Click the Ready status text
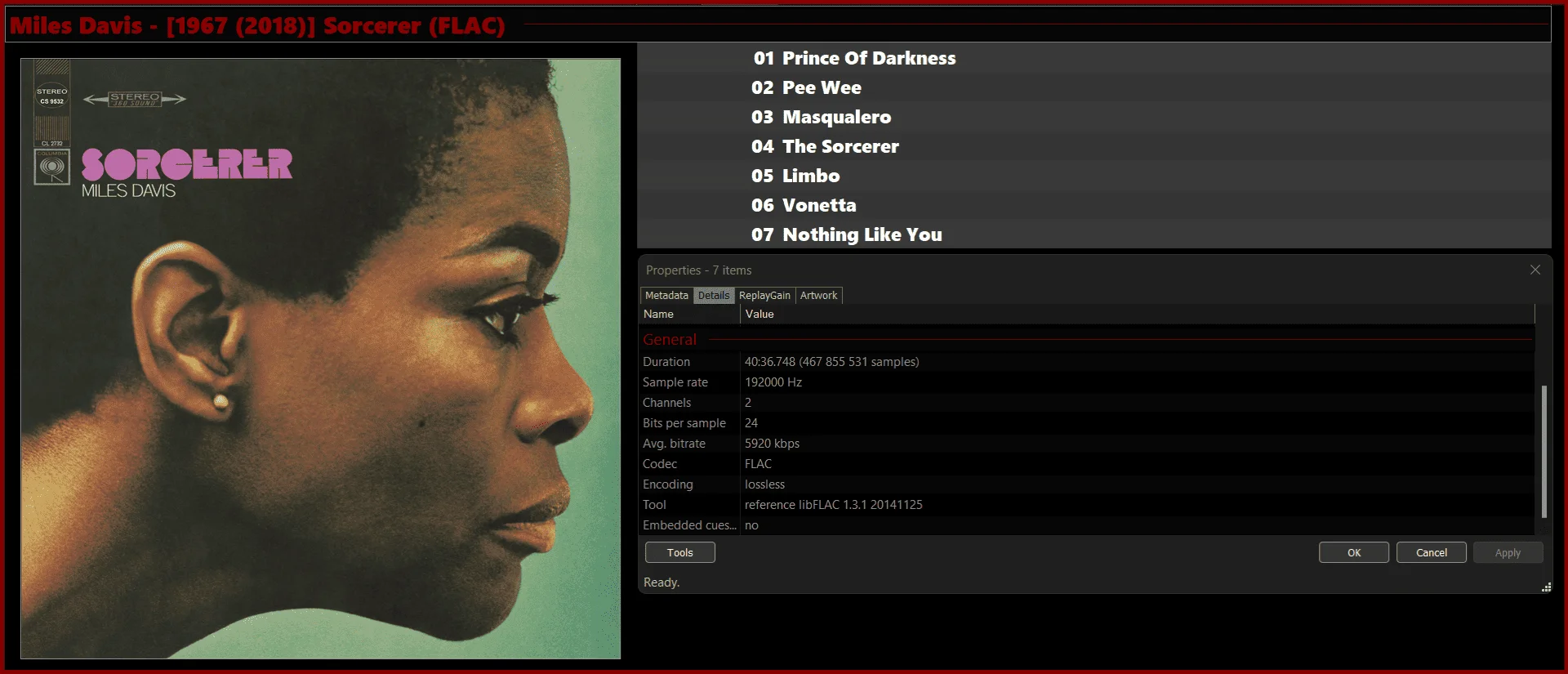 pyautogui.click(x=661, y=582)
